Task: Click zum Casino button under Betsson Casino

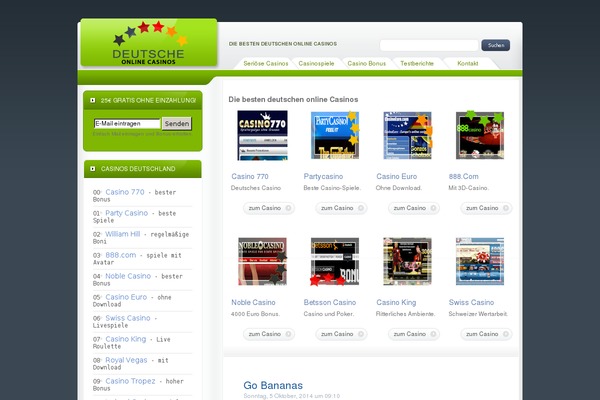Action: pos(341,334)
